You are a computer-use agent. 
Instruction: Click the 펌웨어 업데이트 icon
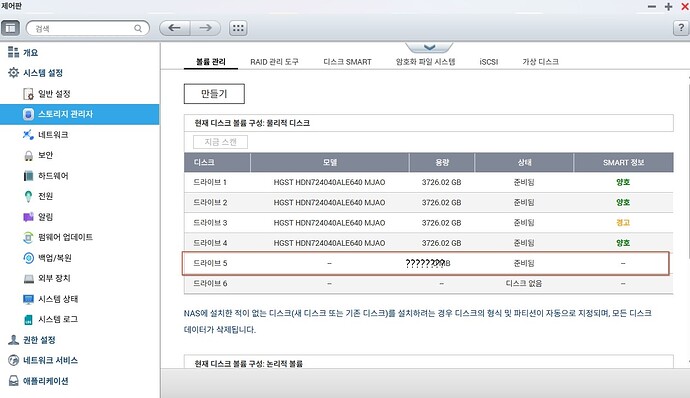28,237
